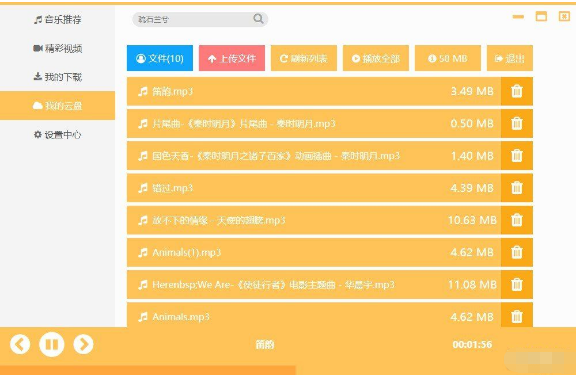Open 音乐推荐 in the sidebar
The height and width of the screenshot is (375, 577).
coord(57,20)
